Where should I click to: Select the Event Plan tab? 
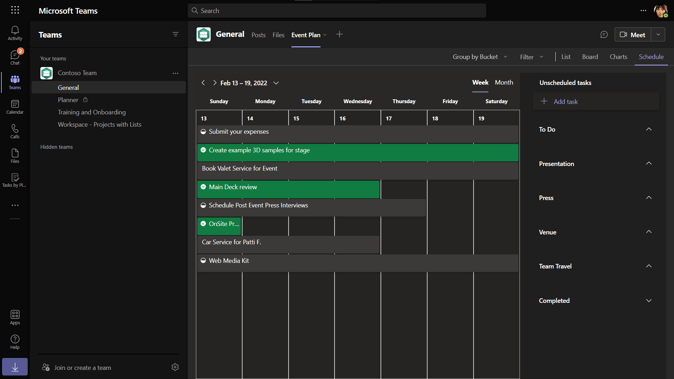[x=306, y=35]
